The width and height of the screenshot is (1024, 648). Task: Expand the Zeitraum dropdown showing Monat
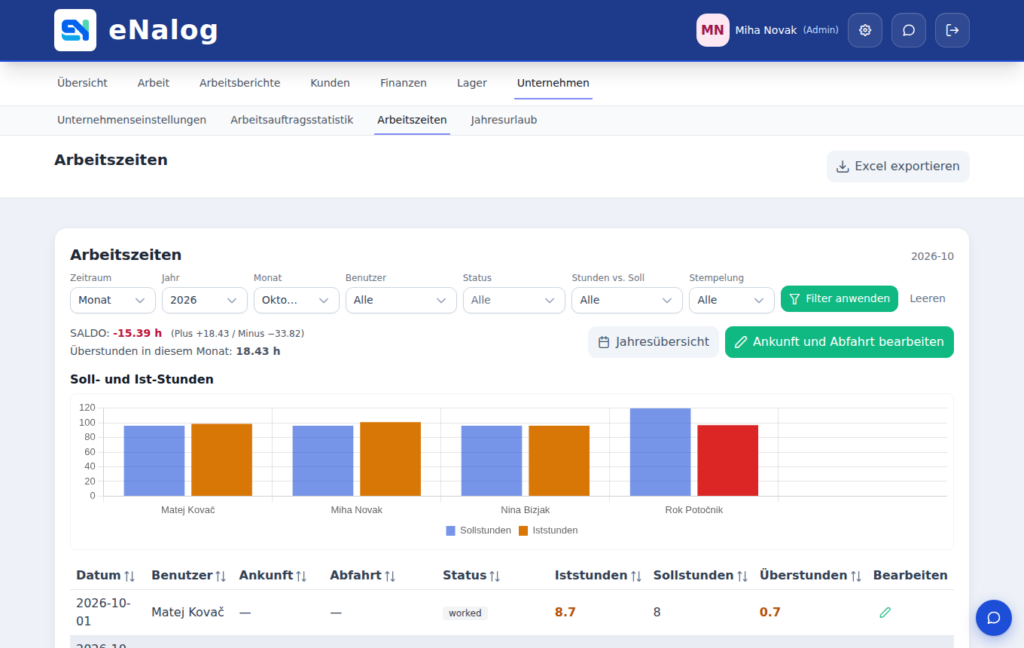[112, 300]
